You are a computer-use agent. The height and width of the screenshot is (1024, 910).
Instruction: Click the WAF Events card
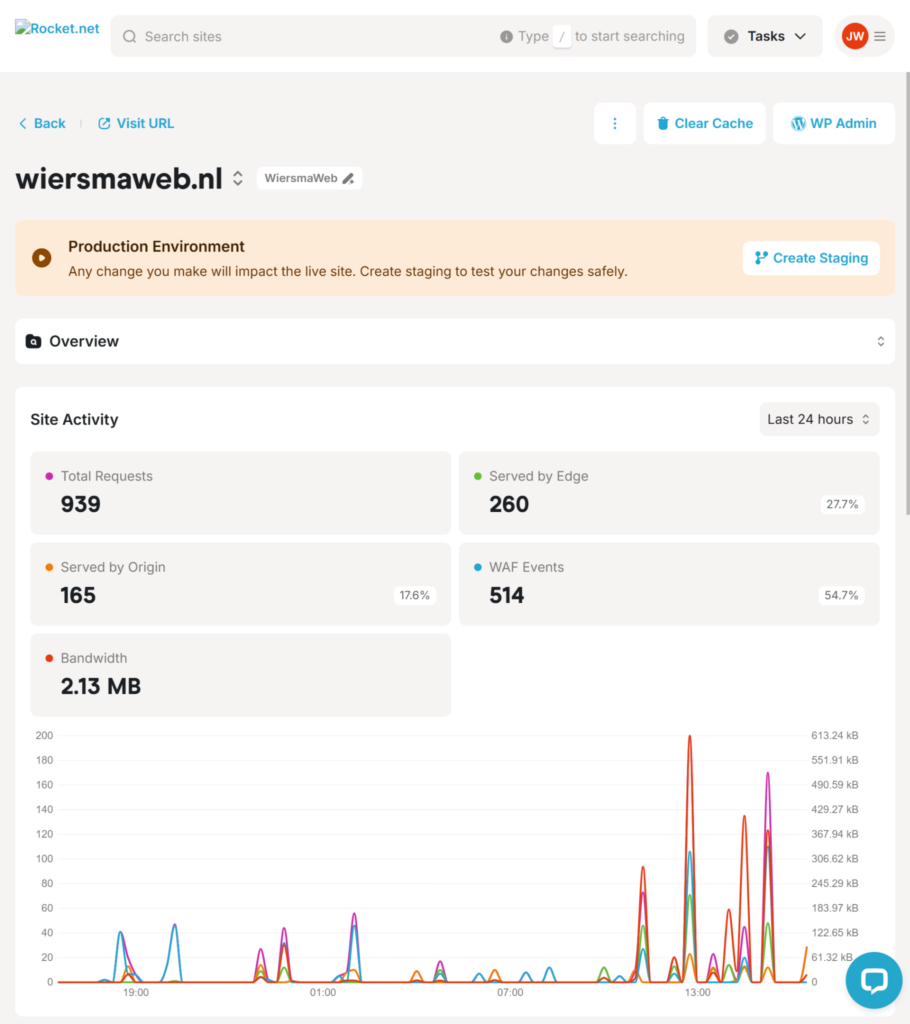669,584
